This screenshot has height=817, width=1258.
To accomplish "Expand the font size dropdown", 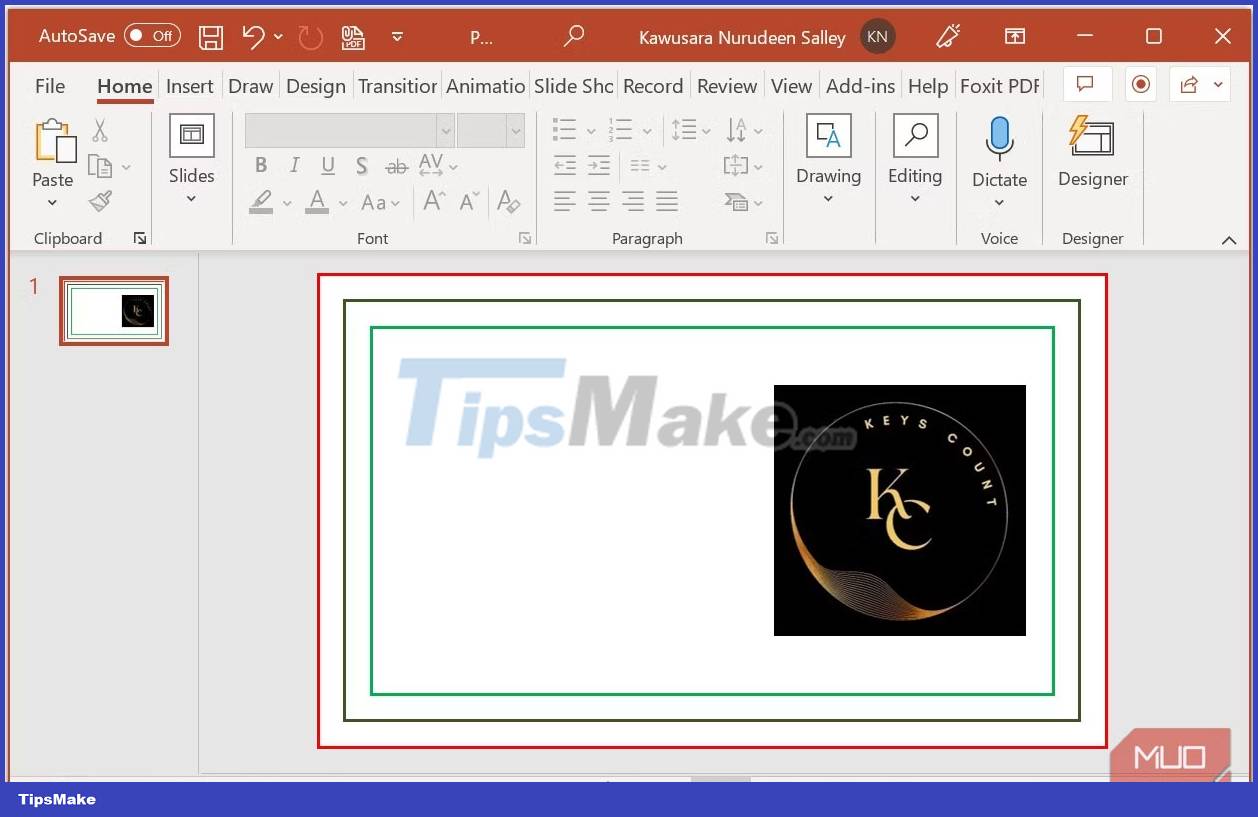I will (x=516, y=130).
